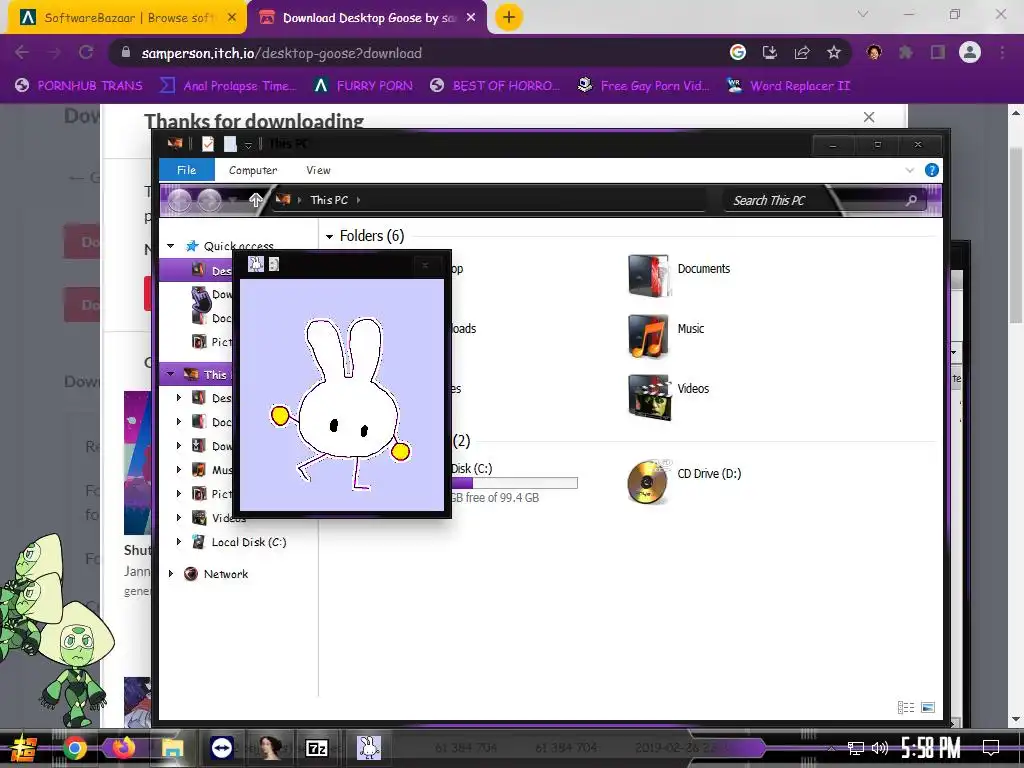Screen dimensions: 1024x768
Task: Open notification center icon
Action: (991, 748)
